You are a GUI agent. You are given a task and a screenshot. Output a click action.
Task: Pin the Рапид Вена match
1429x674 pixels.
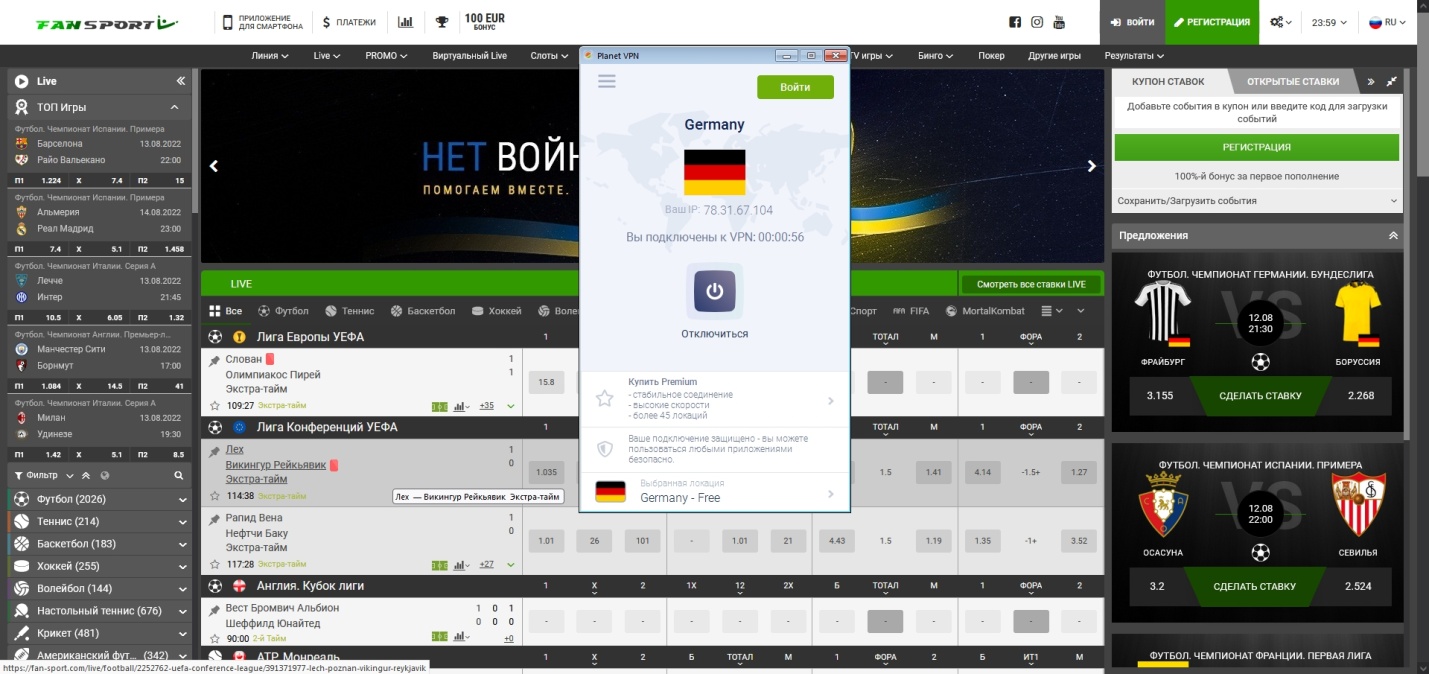tap(214, 519)
